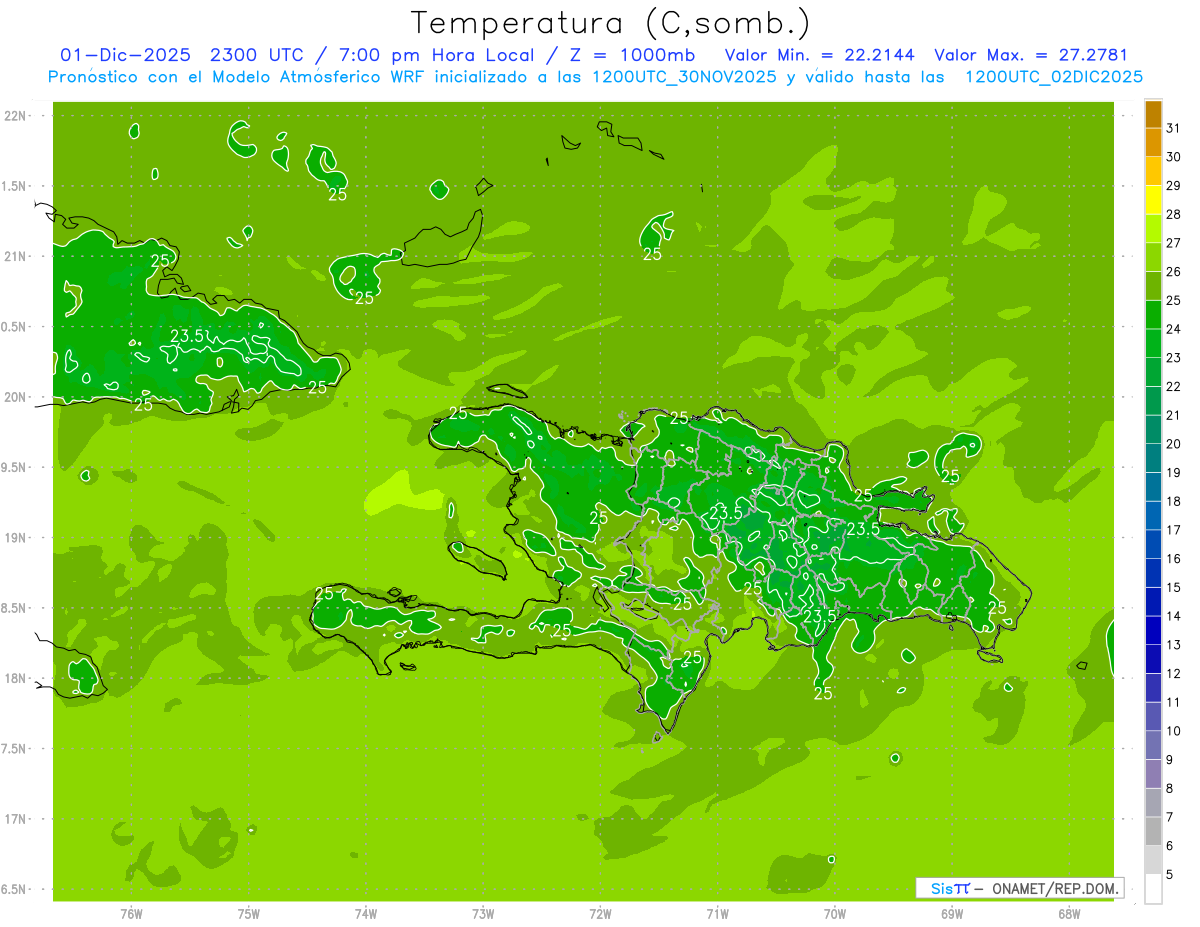Click the '18' value on the color scale
This screenshot has height=927, width=1200.
[1173, 501]
